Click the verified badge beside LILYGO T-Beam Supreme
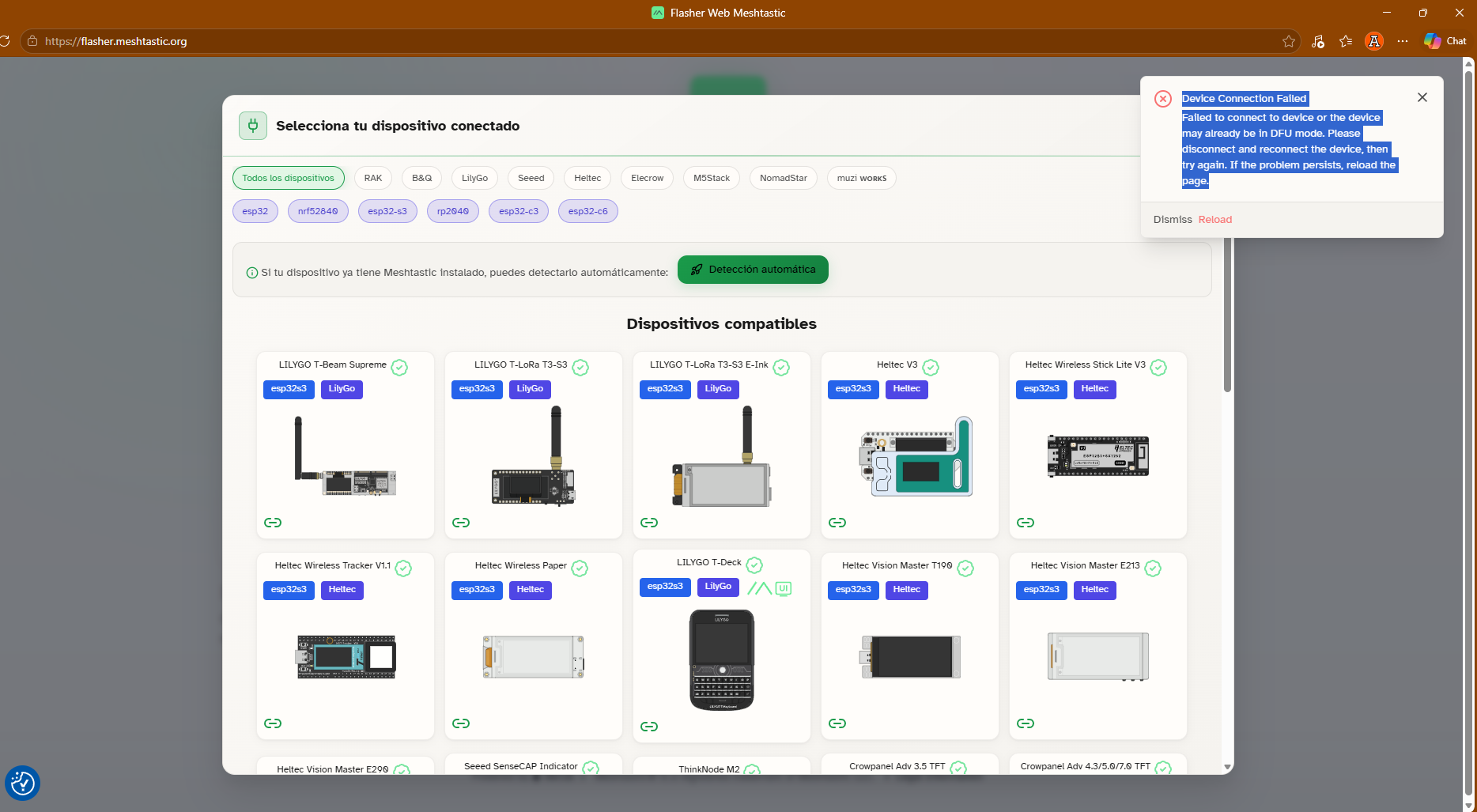 (x=399, y=367)
